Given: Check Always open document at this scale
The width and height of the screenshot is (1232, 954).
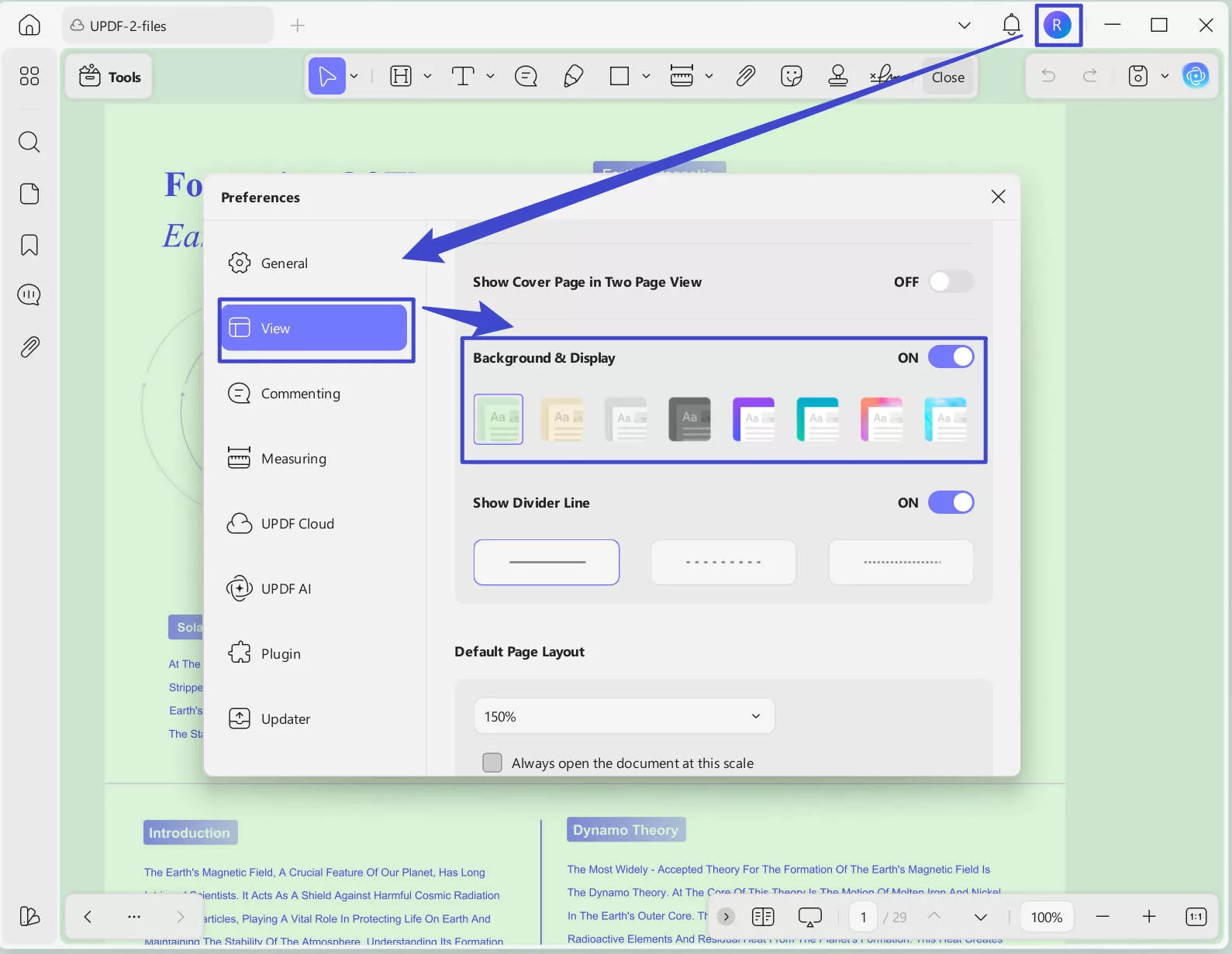Looking at the screenshot, I should click(x=492, y=763).
